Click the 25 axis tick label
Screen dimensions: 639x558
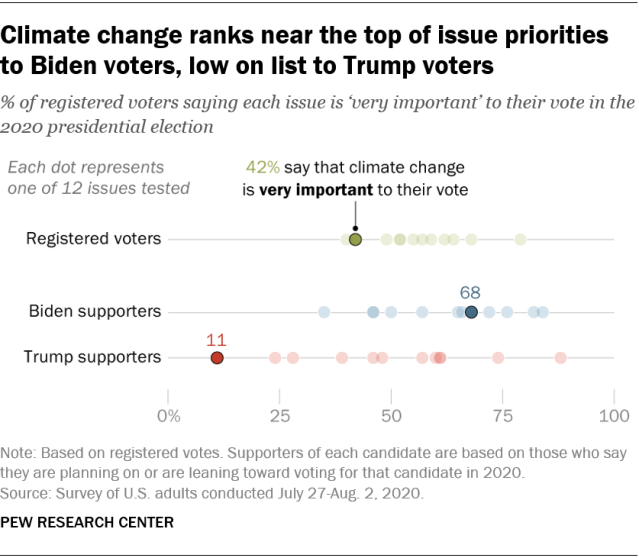click(x=280, y=415)
